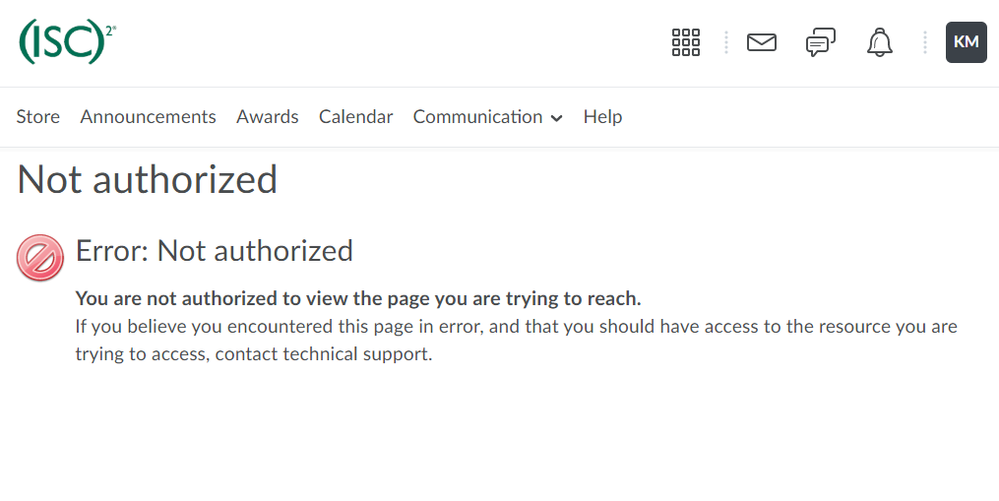Click the bold "You are not authorized" message
The image size is (999, 501).
(358, 299)
